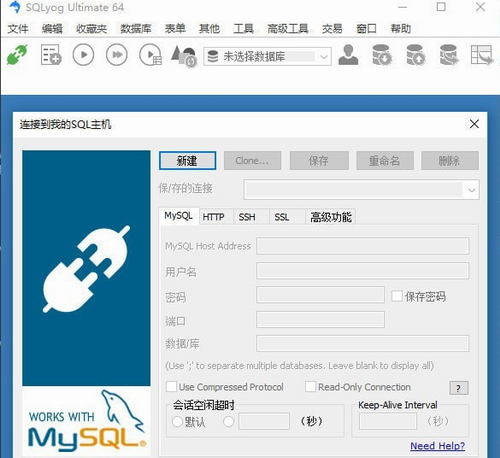
Task: Open the user manager icon
Action: (348, 55)
